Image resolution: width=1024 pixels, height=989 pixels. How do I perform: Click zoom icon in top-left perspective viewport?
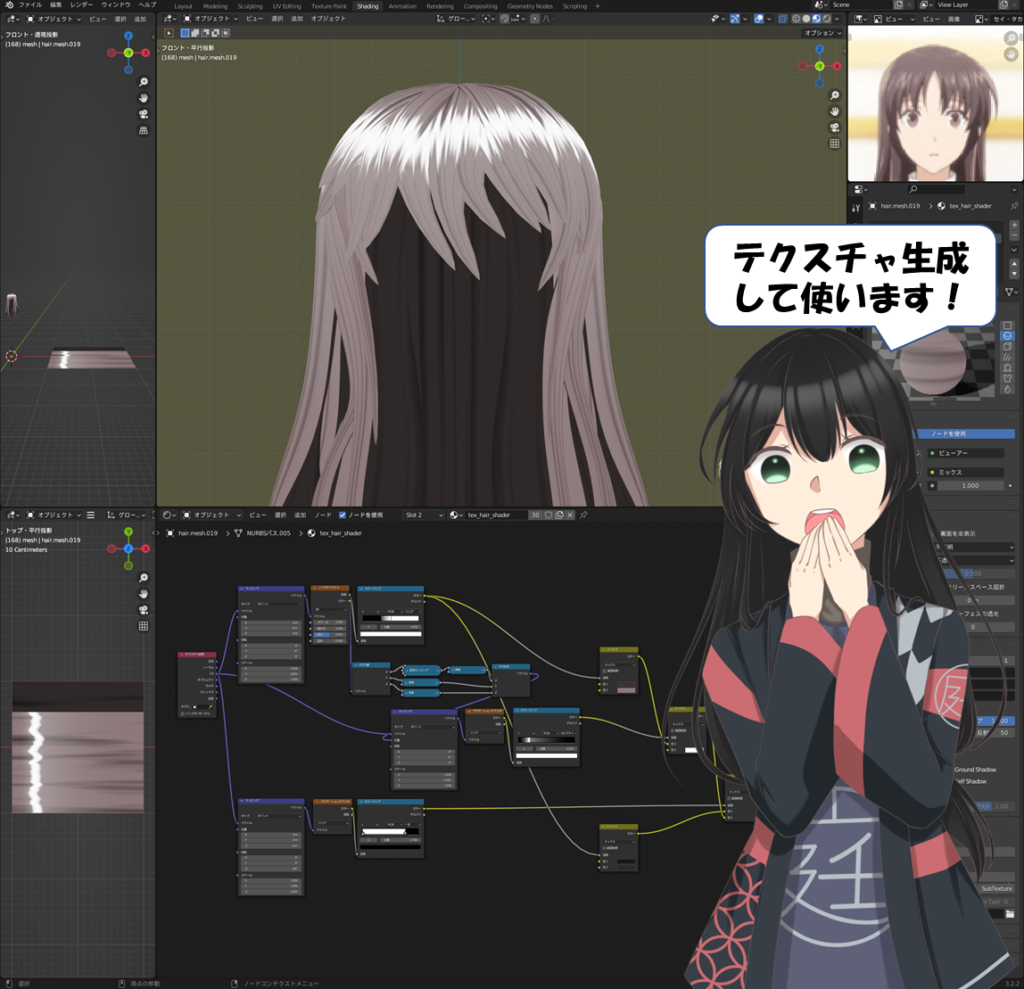coord(144,82)
